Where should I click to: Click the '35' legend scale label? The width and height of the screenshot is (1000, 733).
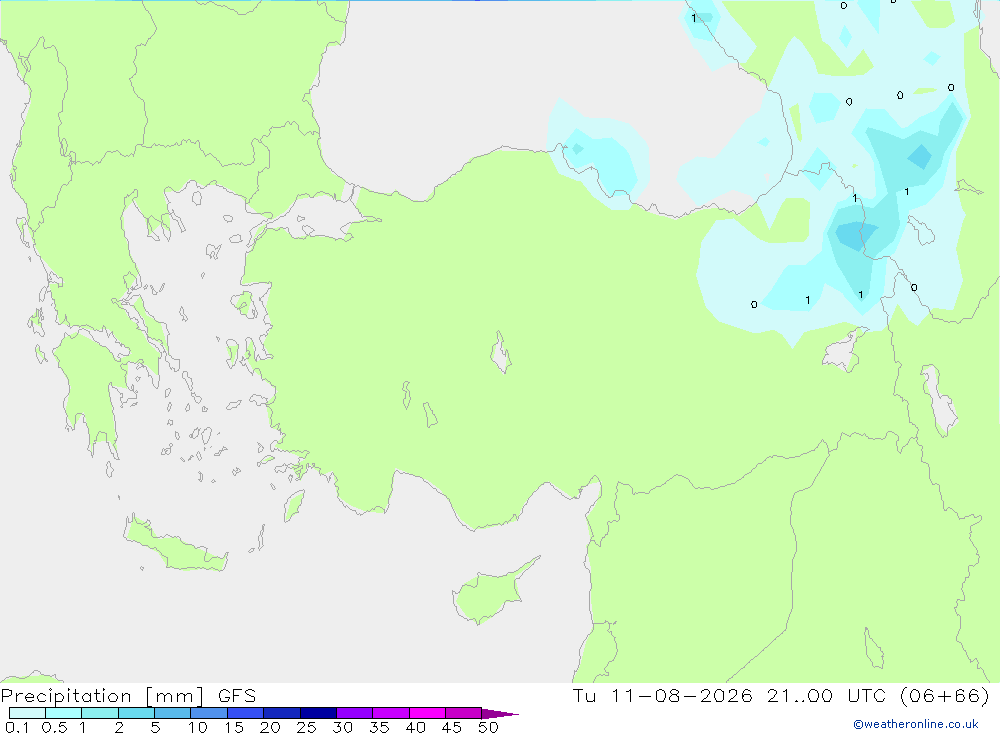click(379, 727)
